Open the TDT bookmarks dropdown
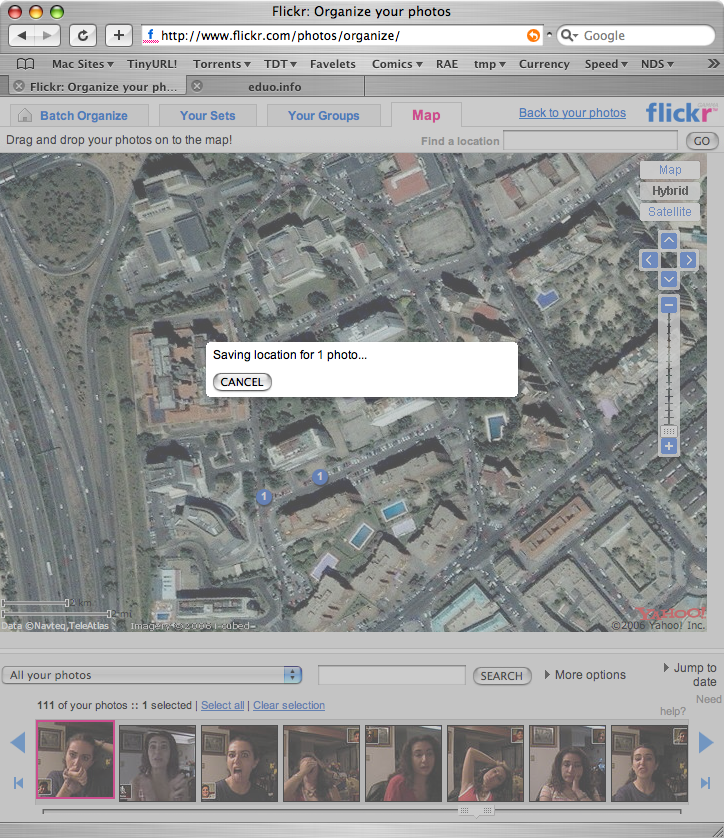Image resolution: width=724 pixels, height=838 pixels. (280, 64)
